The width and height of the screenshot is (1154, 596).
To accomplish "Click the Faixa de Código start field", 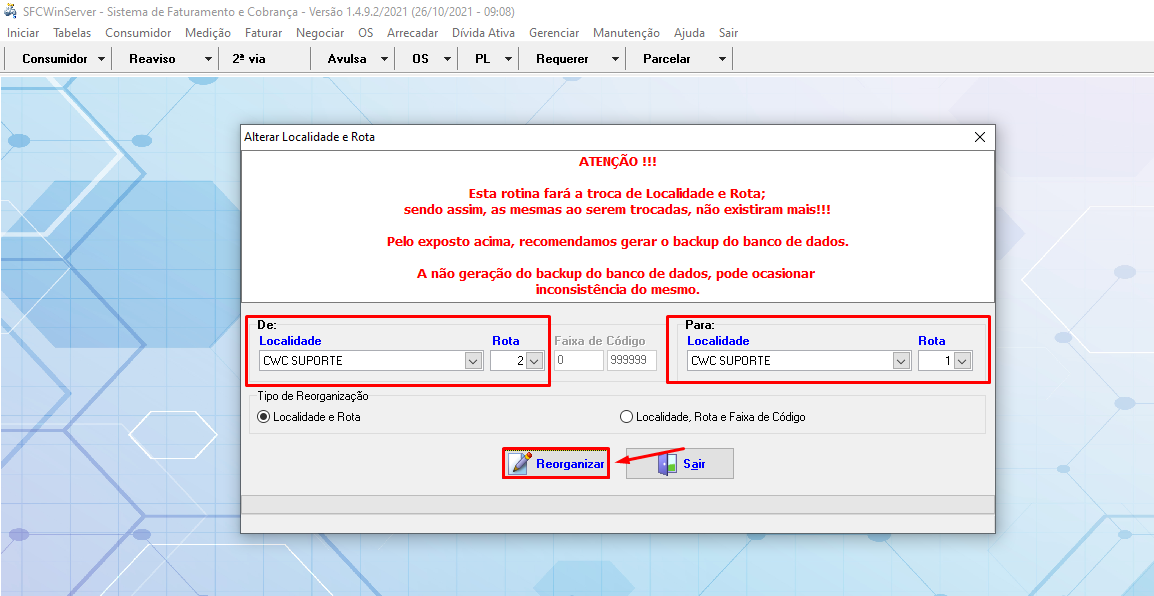I will (x=578, y=361).
